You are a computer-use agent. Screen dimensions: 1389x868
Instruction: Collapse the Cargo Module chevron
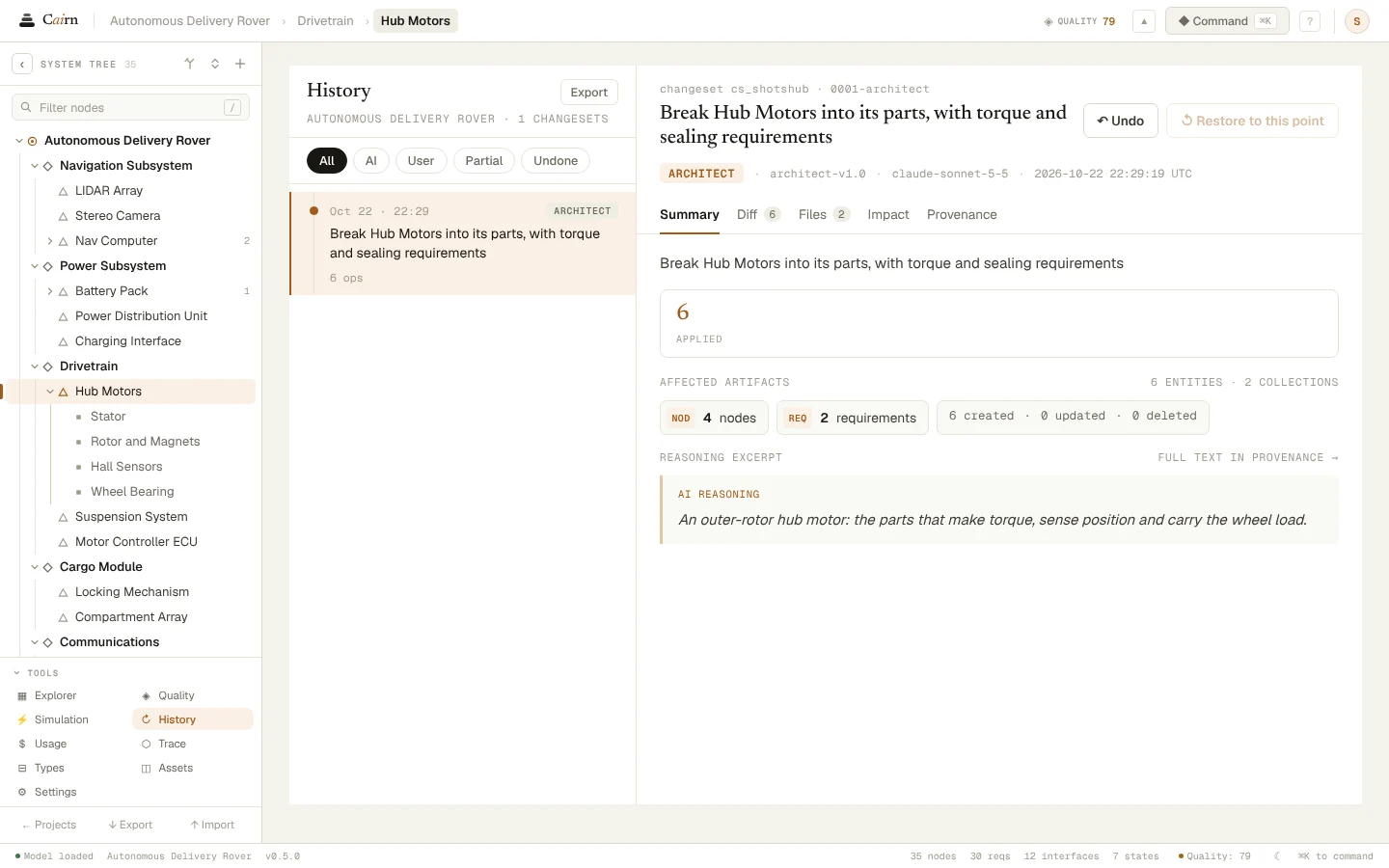point(35,567)
